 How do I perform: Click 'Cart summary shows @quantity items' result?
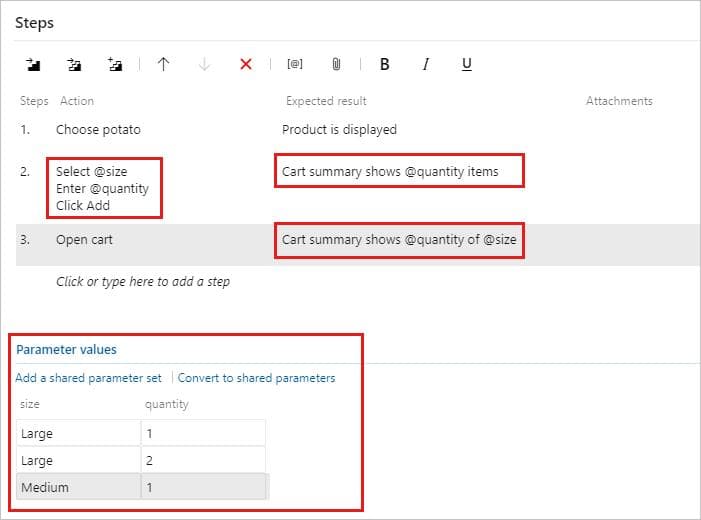(x=390, y=172)
